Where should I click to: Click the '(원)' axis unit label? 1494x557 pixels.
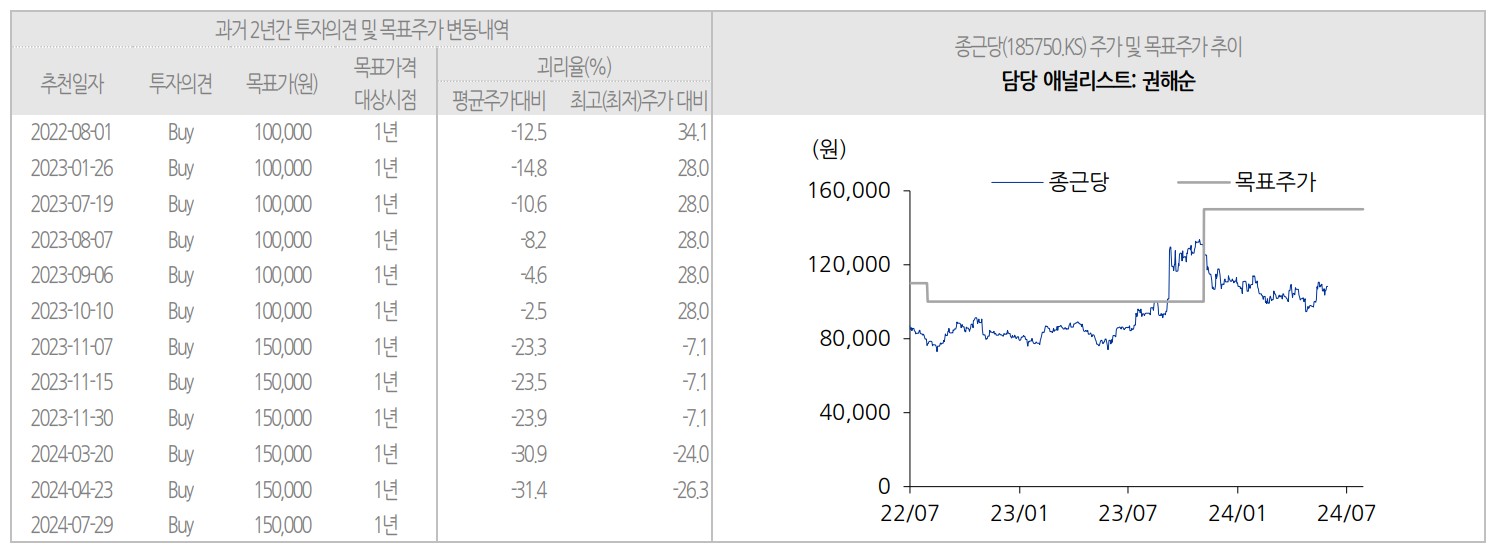point(829,150)
